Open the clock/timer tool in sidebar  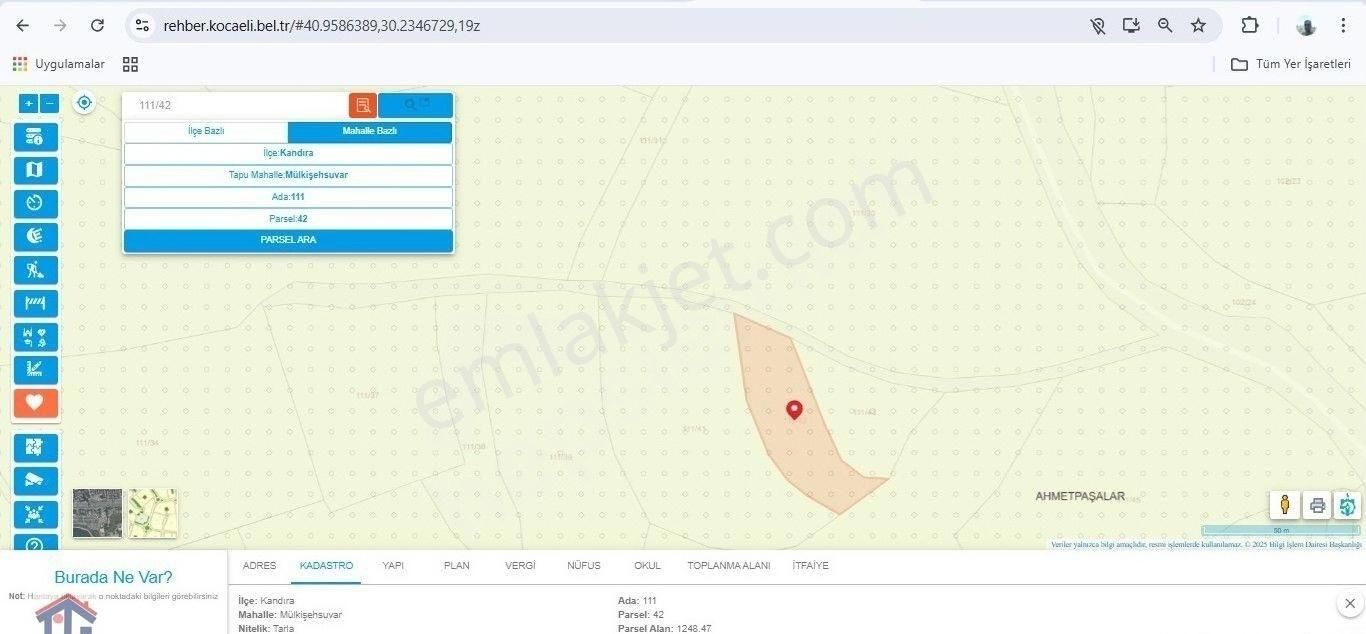click(36, 203)
